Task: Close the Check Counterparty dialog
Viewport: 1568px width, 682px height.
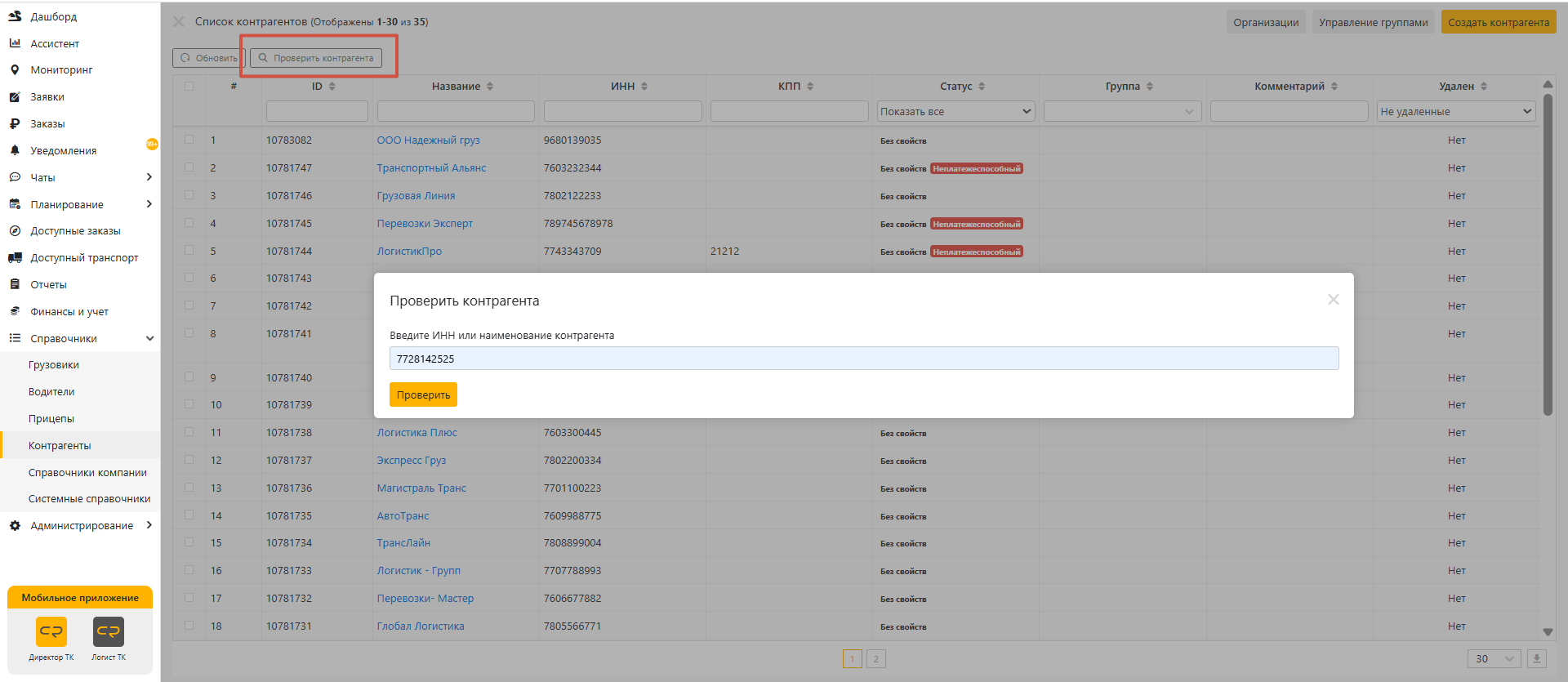Action: pos(1333,300)
